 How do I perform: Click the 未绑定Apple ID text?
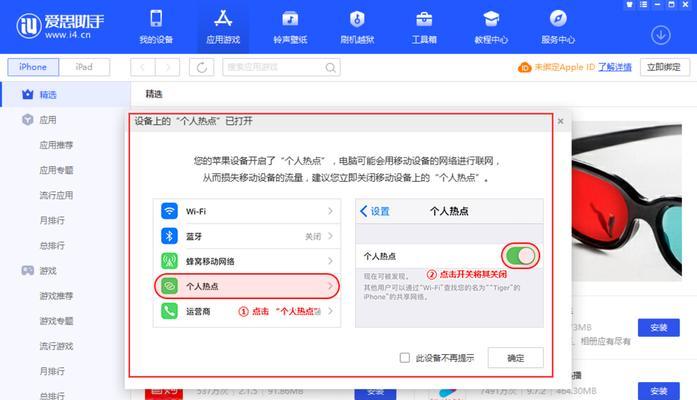564,67
